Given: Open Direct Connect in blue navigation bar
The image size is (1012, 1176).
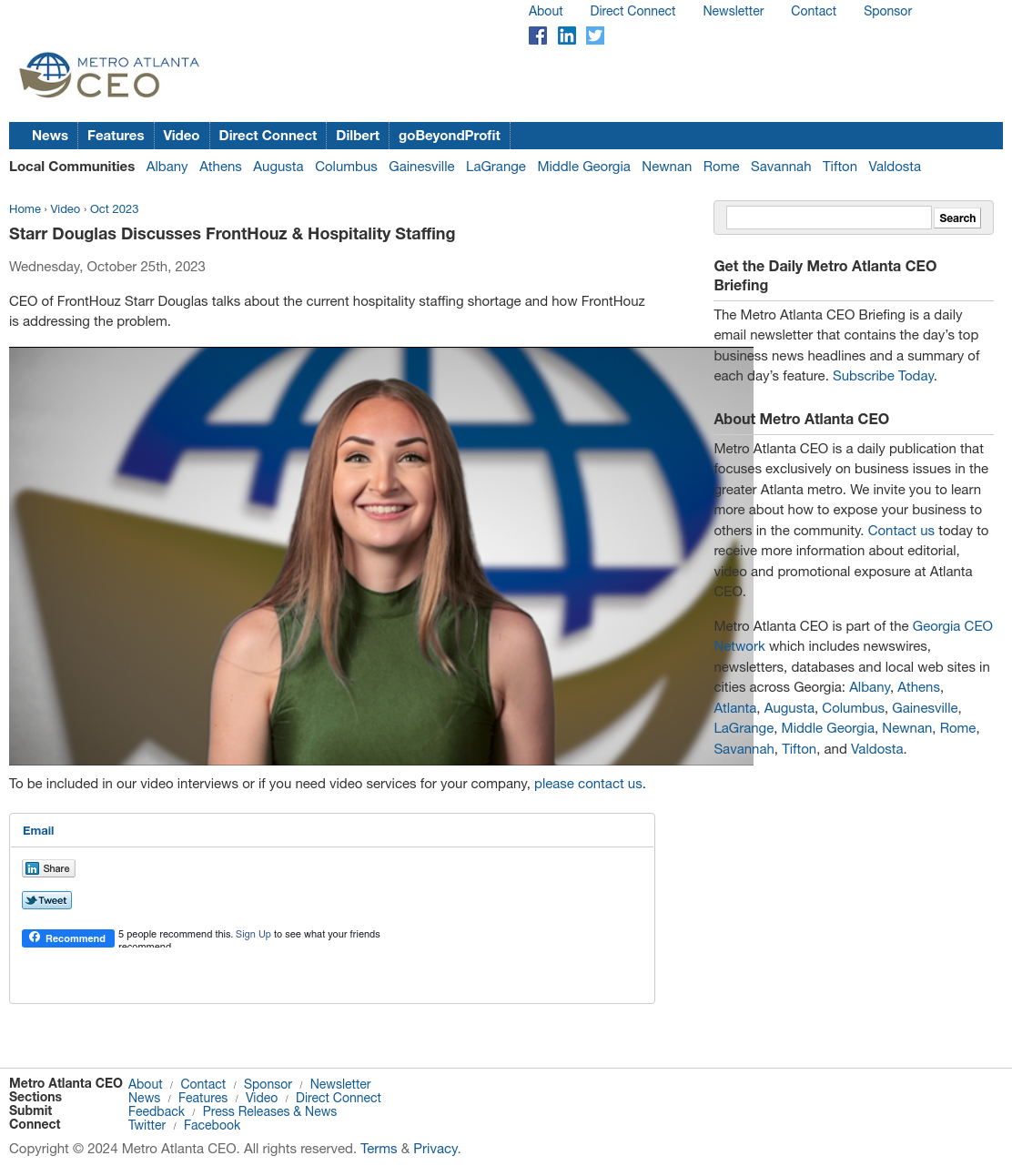Looking at the screenshot, I should 268,136.
